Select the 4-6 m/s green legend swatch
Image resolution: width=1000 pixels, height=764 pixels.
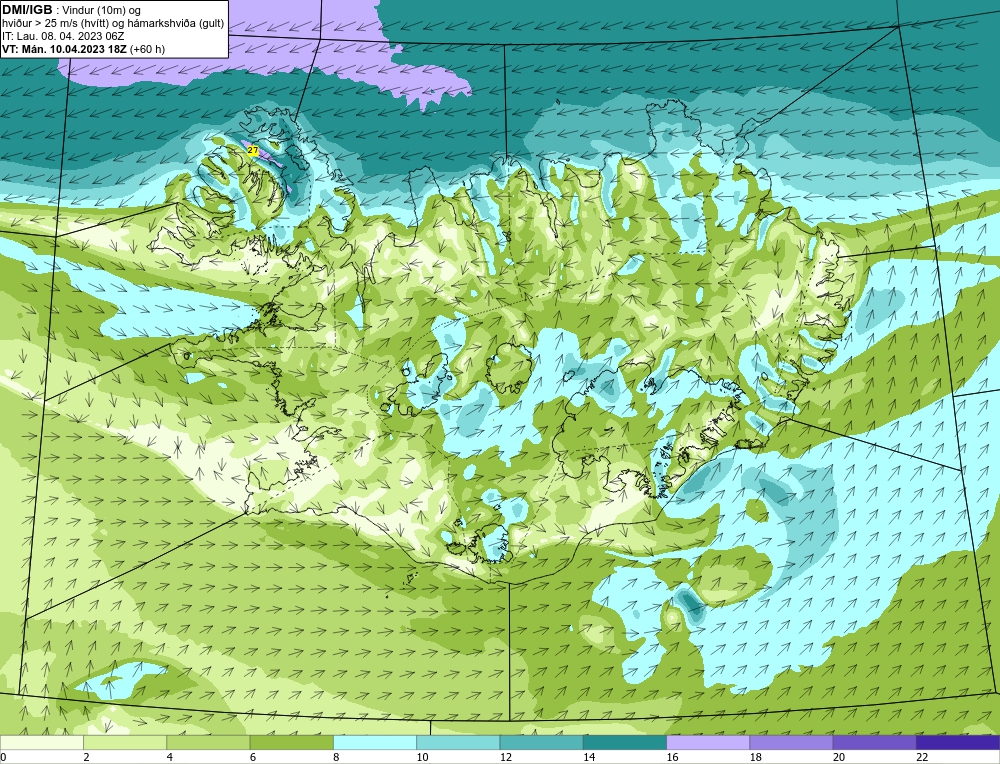coord(209,743)
